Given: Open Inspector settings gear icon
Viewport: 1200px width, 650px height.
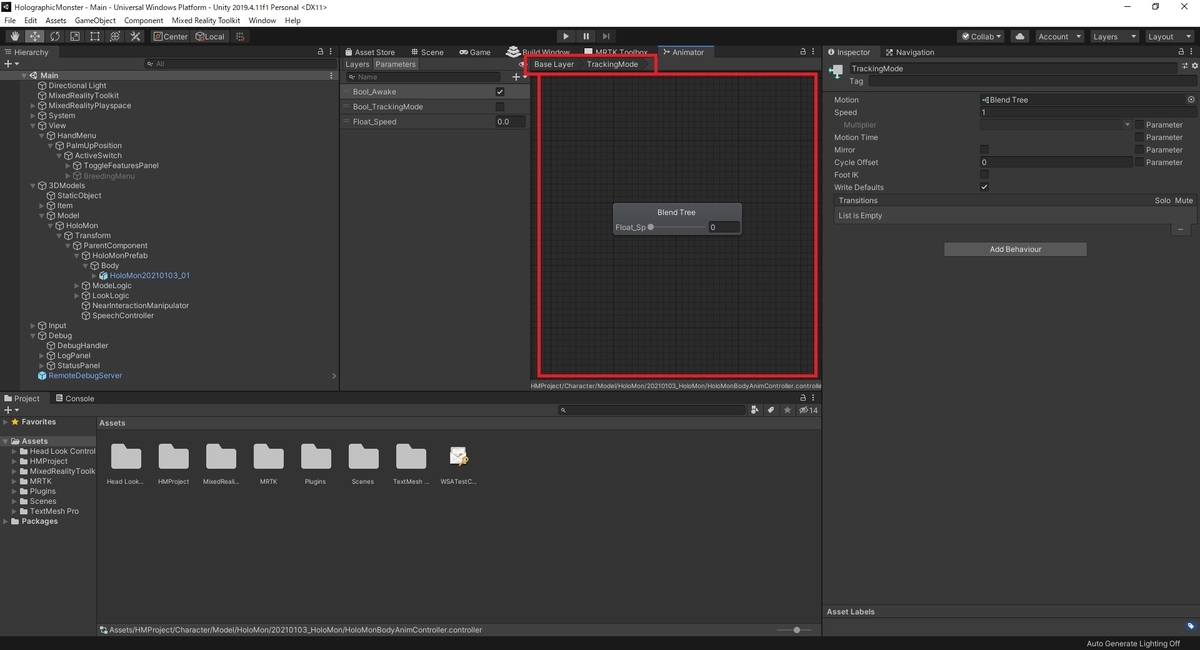Looking at the screenshot, I should coord(1194,66).
